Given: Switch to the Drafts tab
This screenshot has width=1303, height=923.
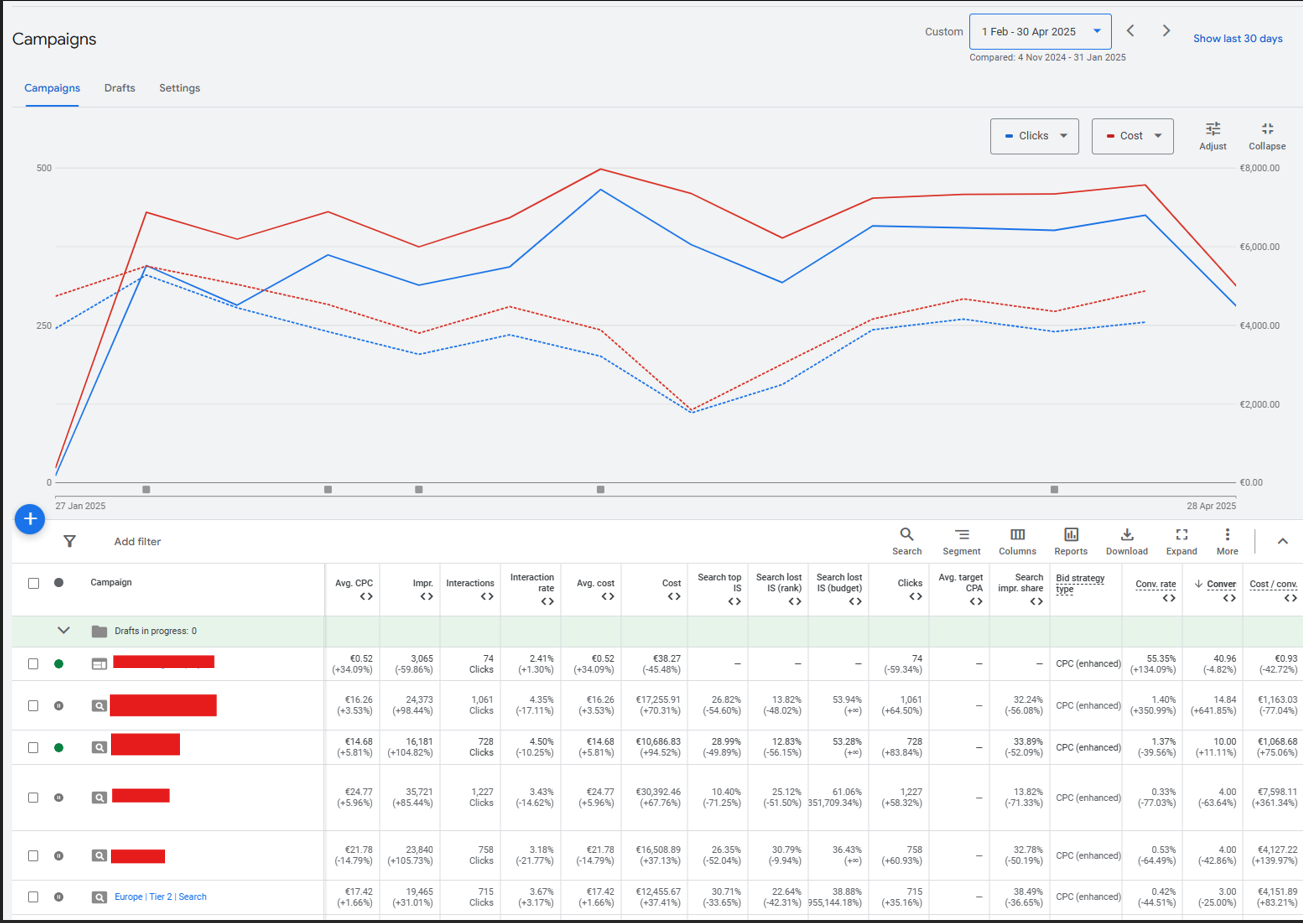Looking at the screenshot, I should point(120,88).
